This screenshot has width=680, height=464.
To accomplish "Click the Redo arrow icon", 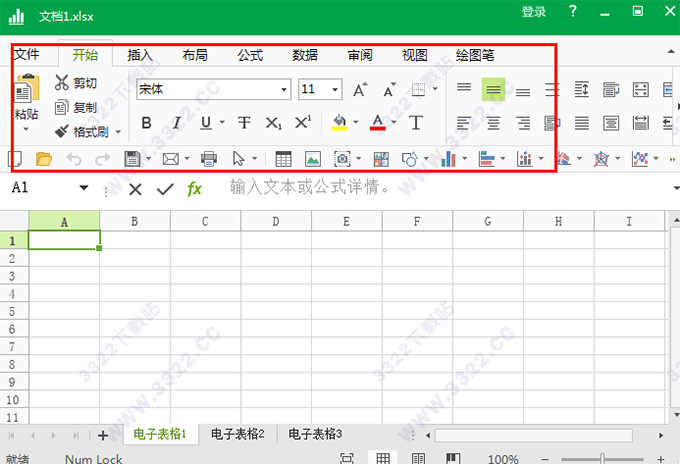I will coord(102,159).
